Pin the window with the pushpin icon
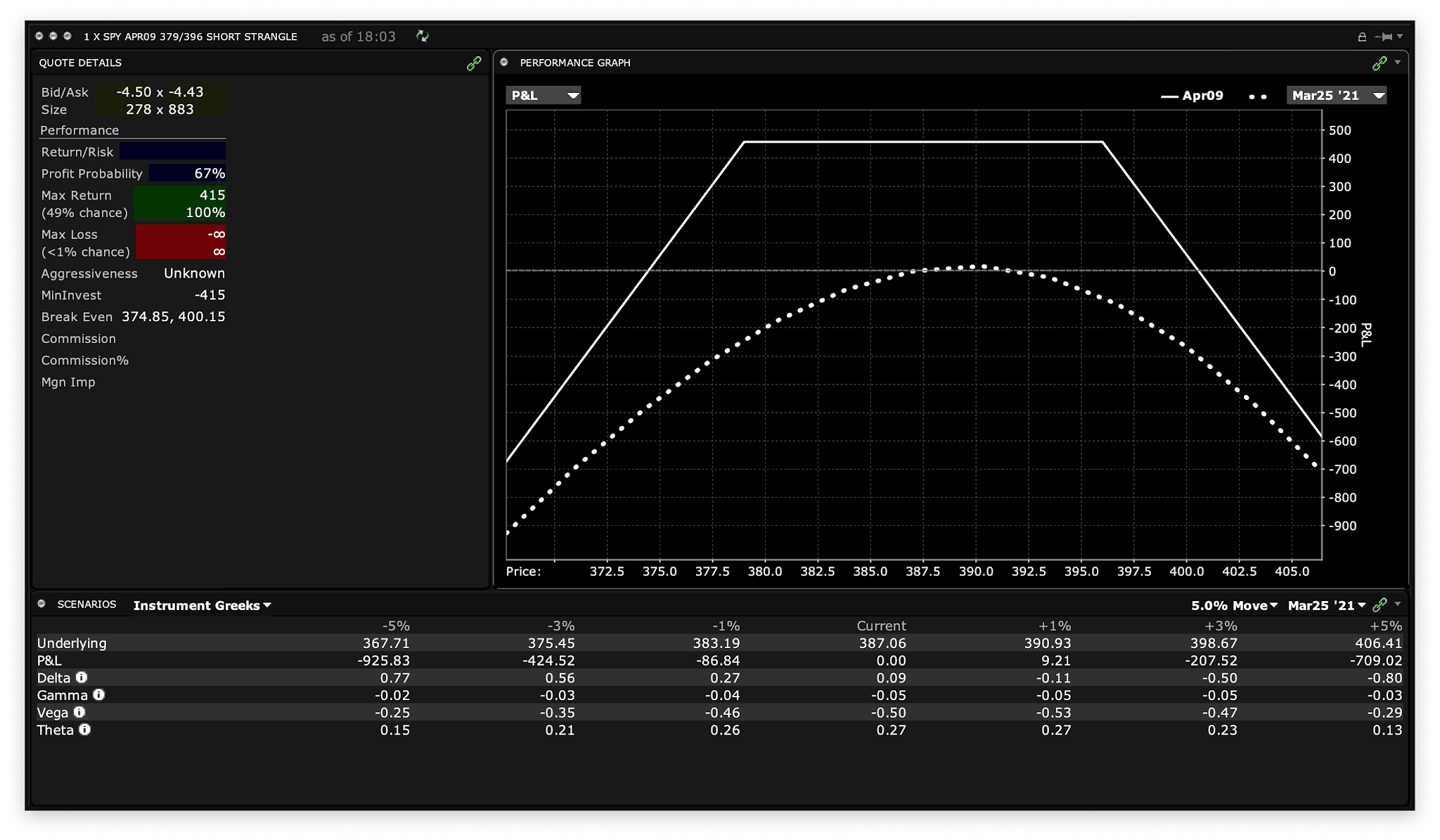This screenshot has height=840, width=1440. [1384, 37]
